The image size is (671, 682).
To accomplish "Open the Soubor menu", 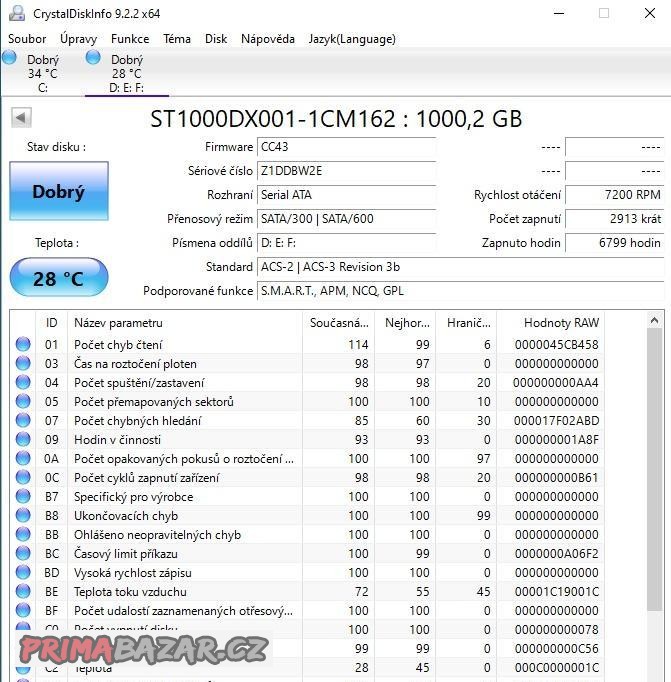I will (27, 39).
